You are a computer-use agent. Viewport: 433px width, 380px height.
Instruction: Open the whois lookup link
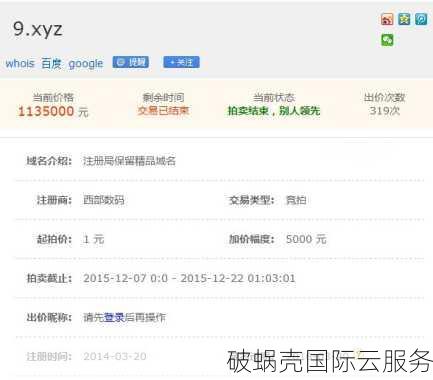[x=20, y=63]
